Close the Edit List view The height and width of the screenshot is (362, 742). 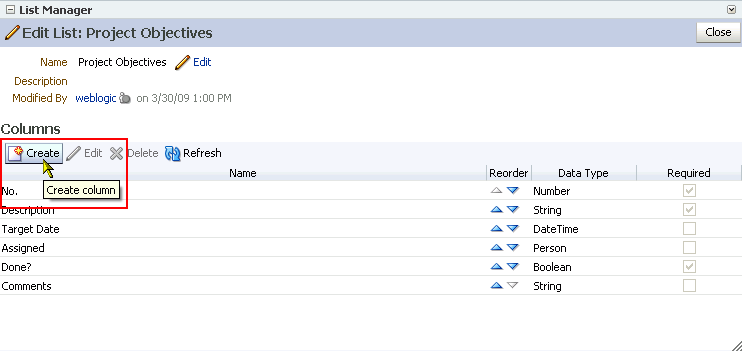(718, 32)
